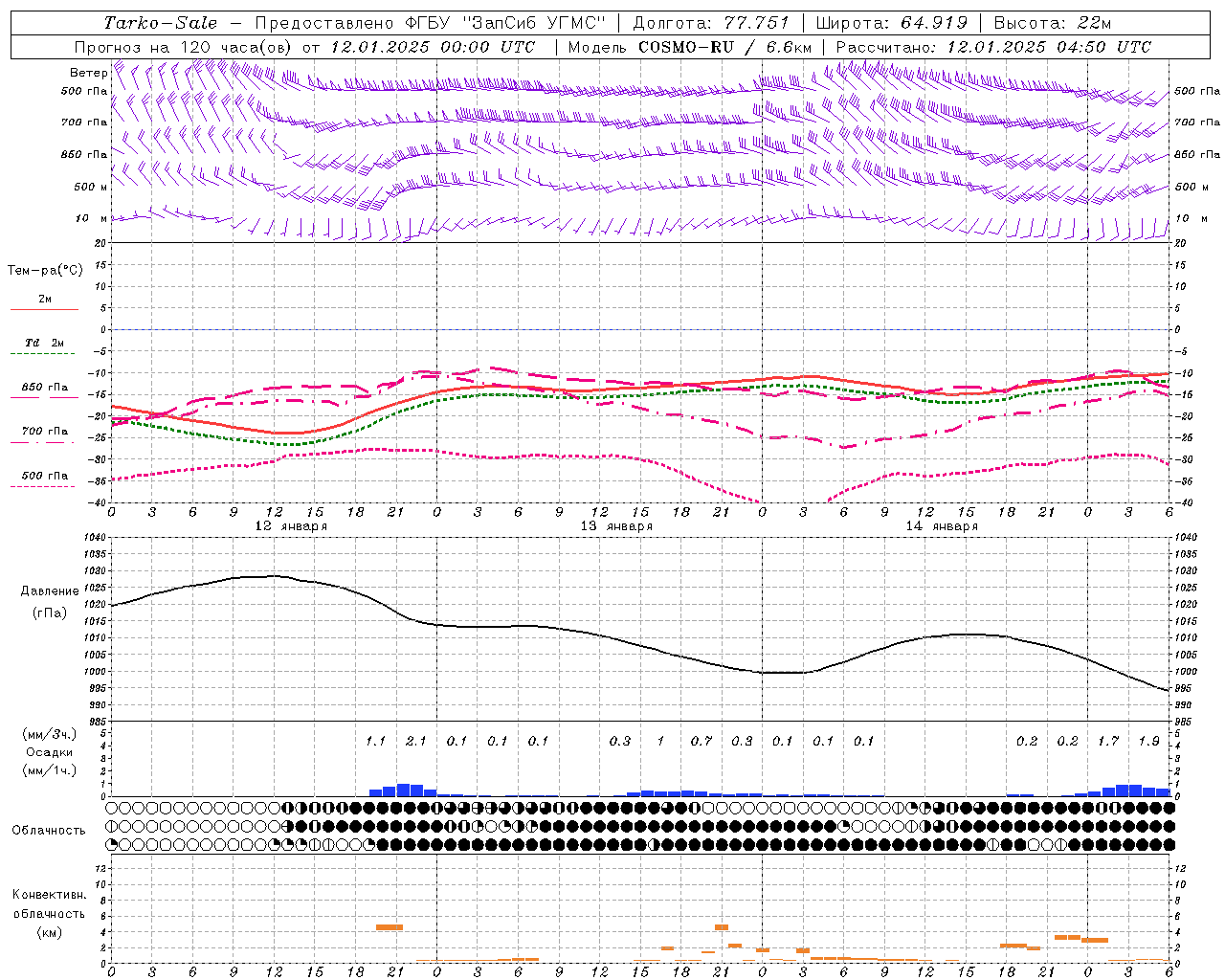Viewport: 1225px width, 980px height.
Task: Click the '14 января' date label
Action: coord(942,525)
